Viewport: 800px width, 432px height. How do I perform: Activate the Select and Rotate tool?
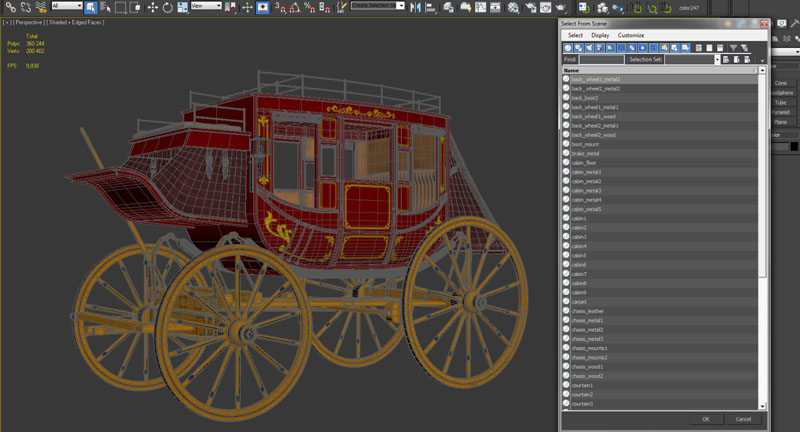pyautogui.click(x=167, y=6)
